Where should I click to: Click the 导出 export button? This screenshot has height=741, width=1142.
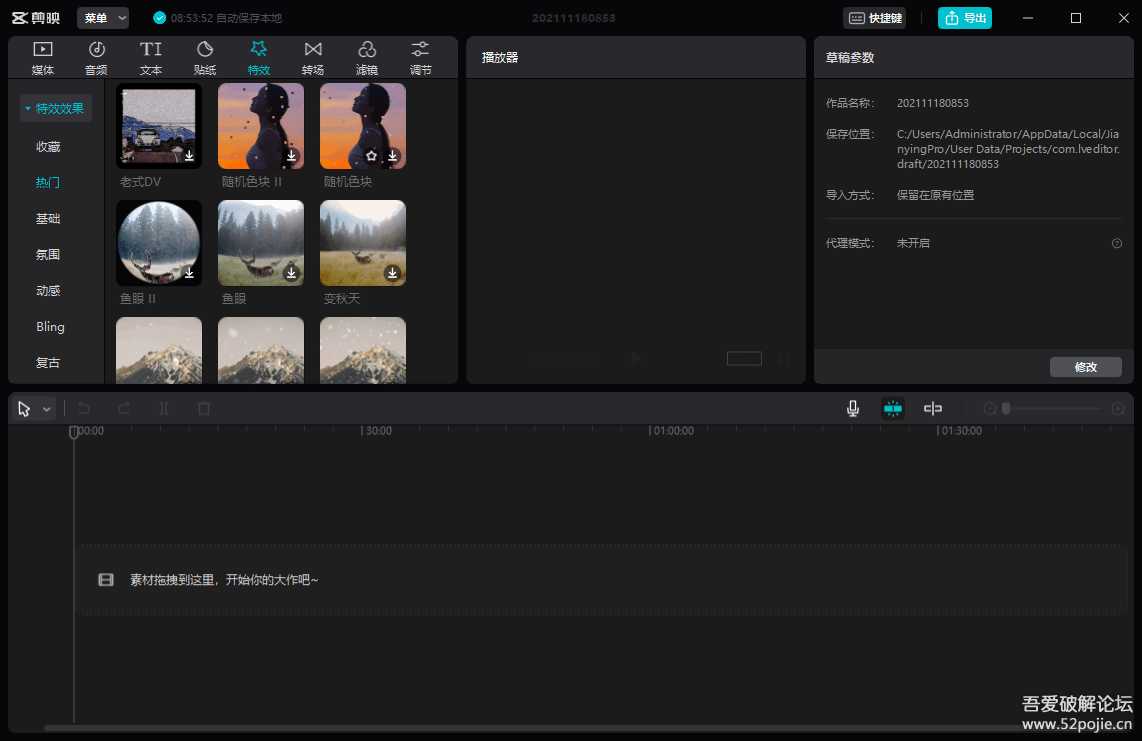(963, 17)
